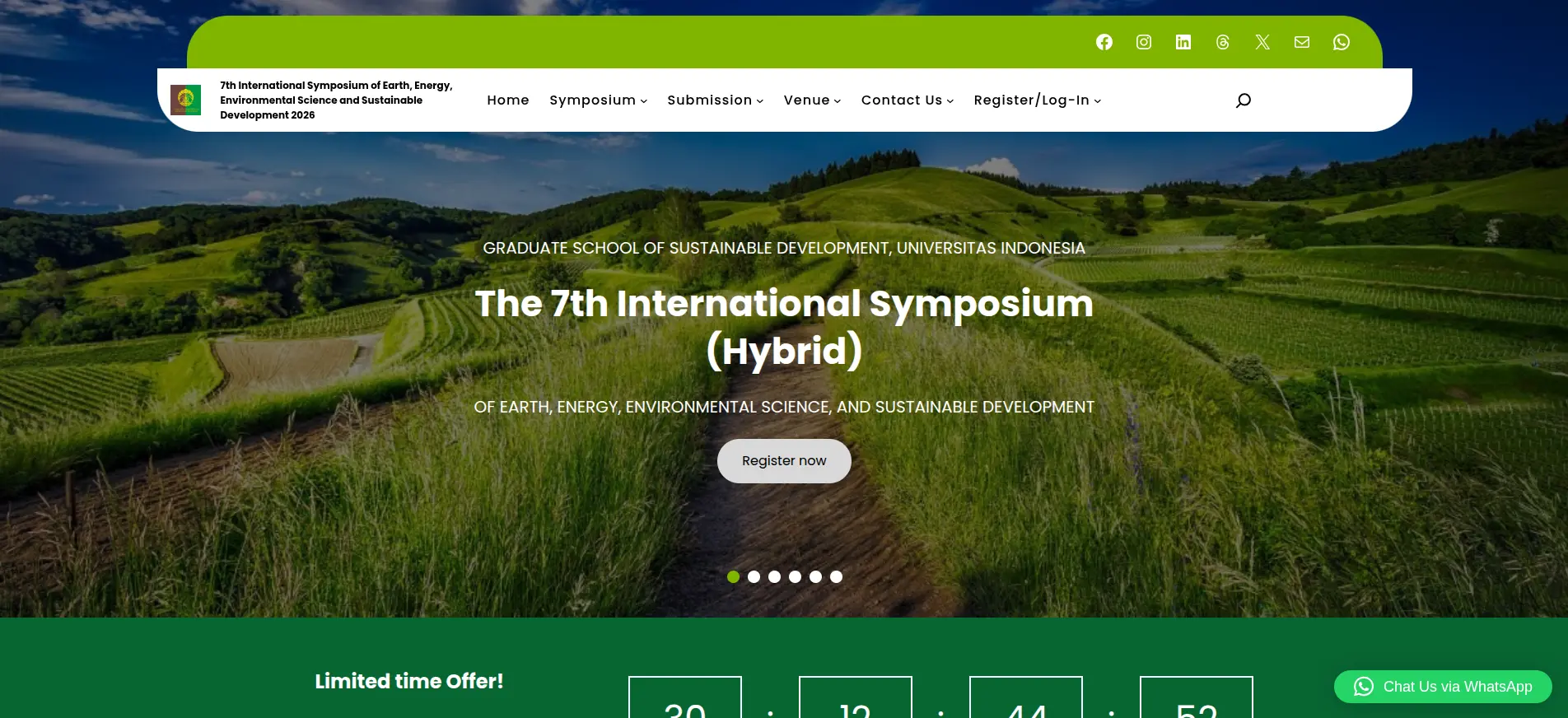
Task: Click the 'Limited time Offer!' heading
Action: tap(409, 681)
